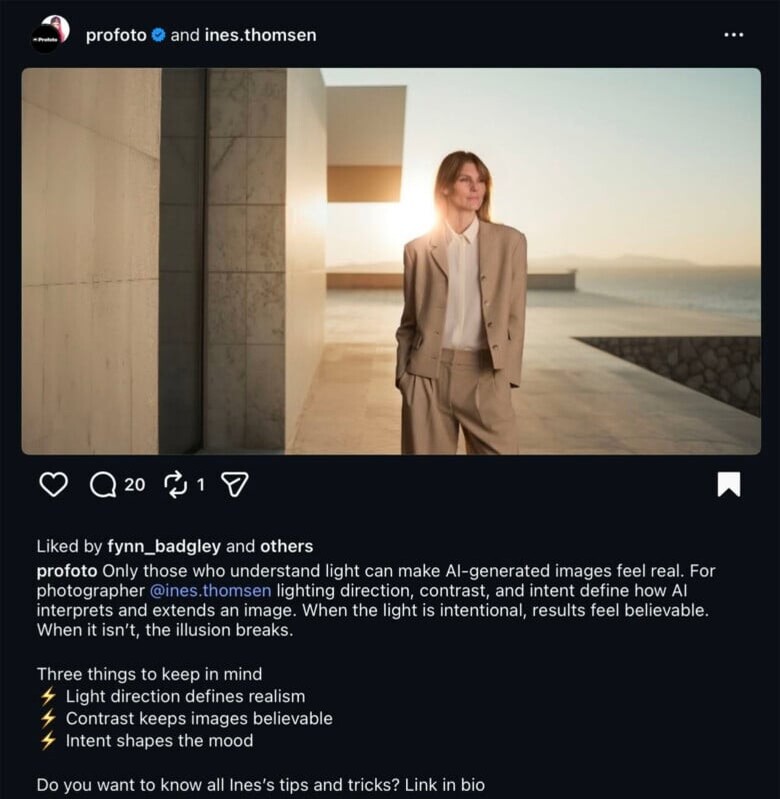This screenshot has width=780, height=799.
Task: Click the blue verified badge
Action: click(157, 35)
